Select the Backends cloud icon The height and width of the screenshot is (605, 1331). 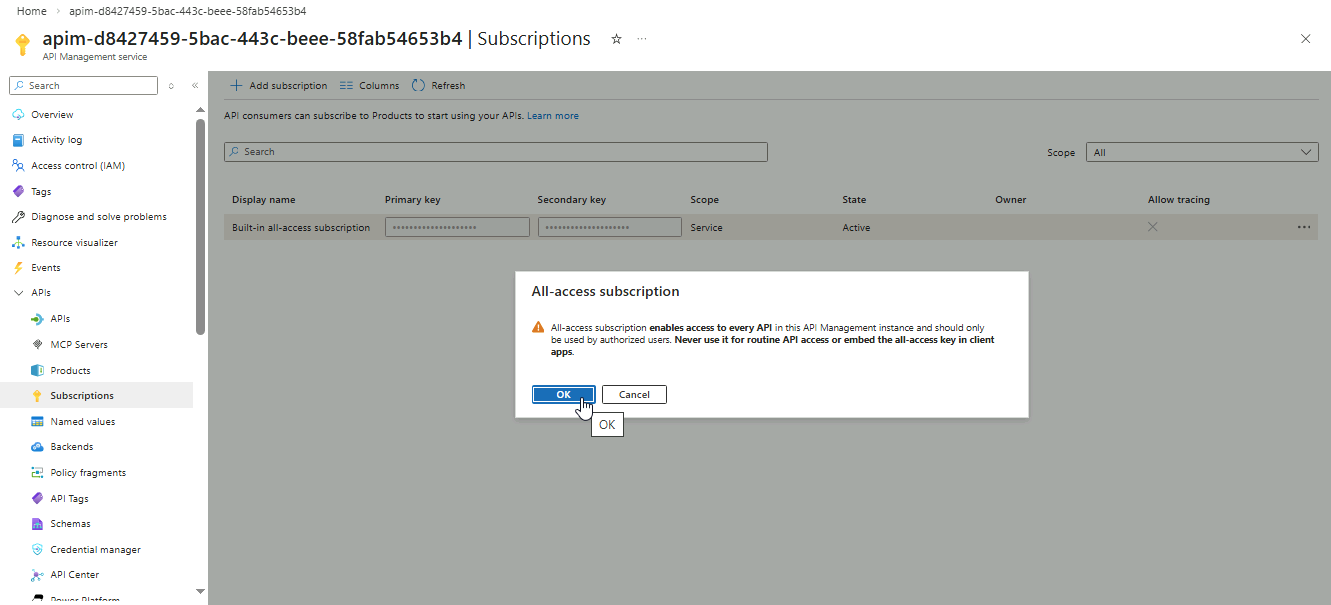click(37, 447)
